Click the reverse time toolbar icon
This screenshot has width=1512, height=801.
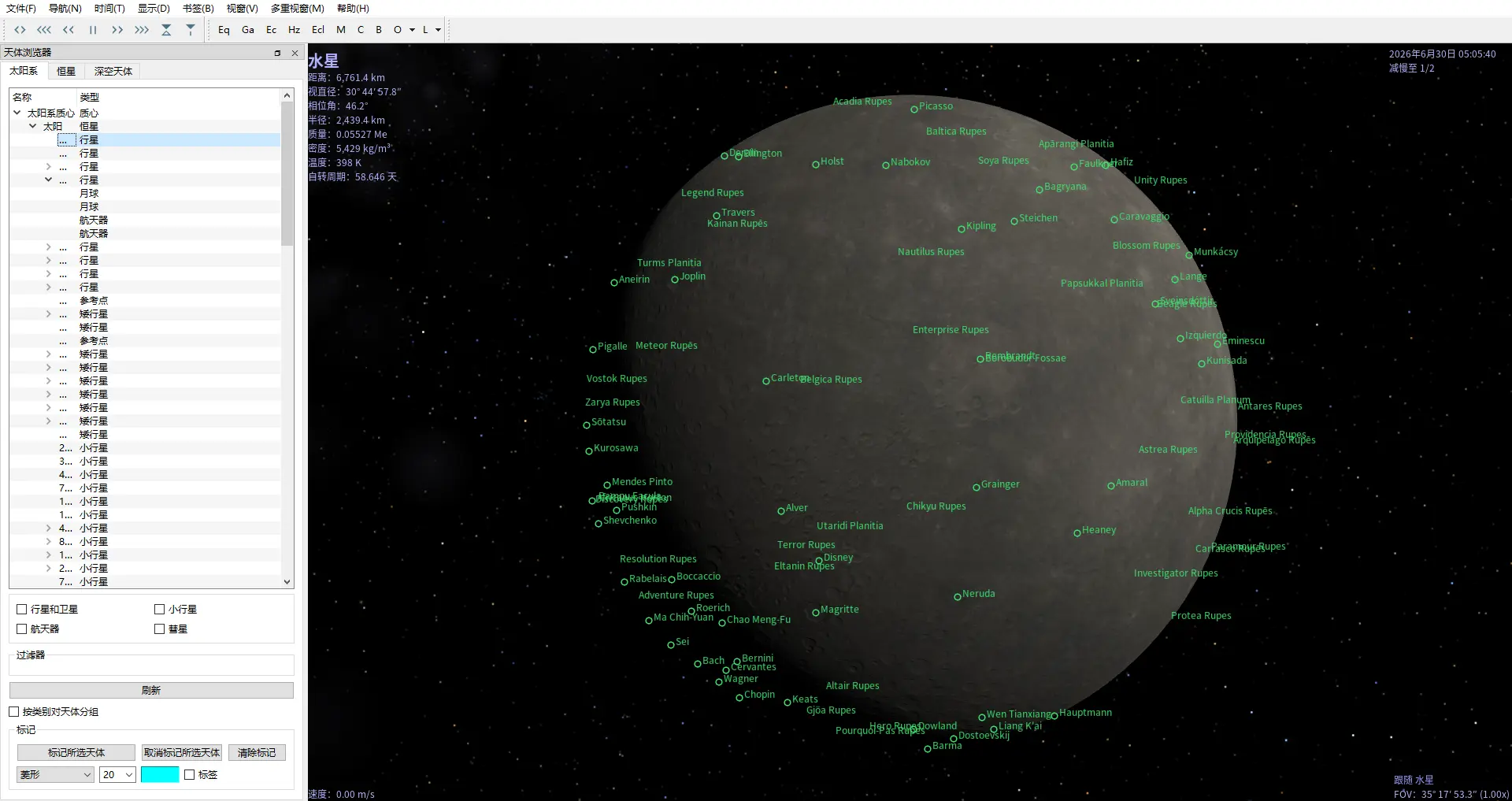pyautogui.click(x=20, y=30)
